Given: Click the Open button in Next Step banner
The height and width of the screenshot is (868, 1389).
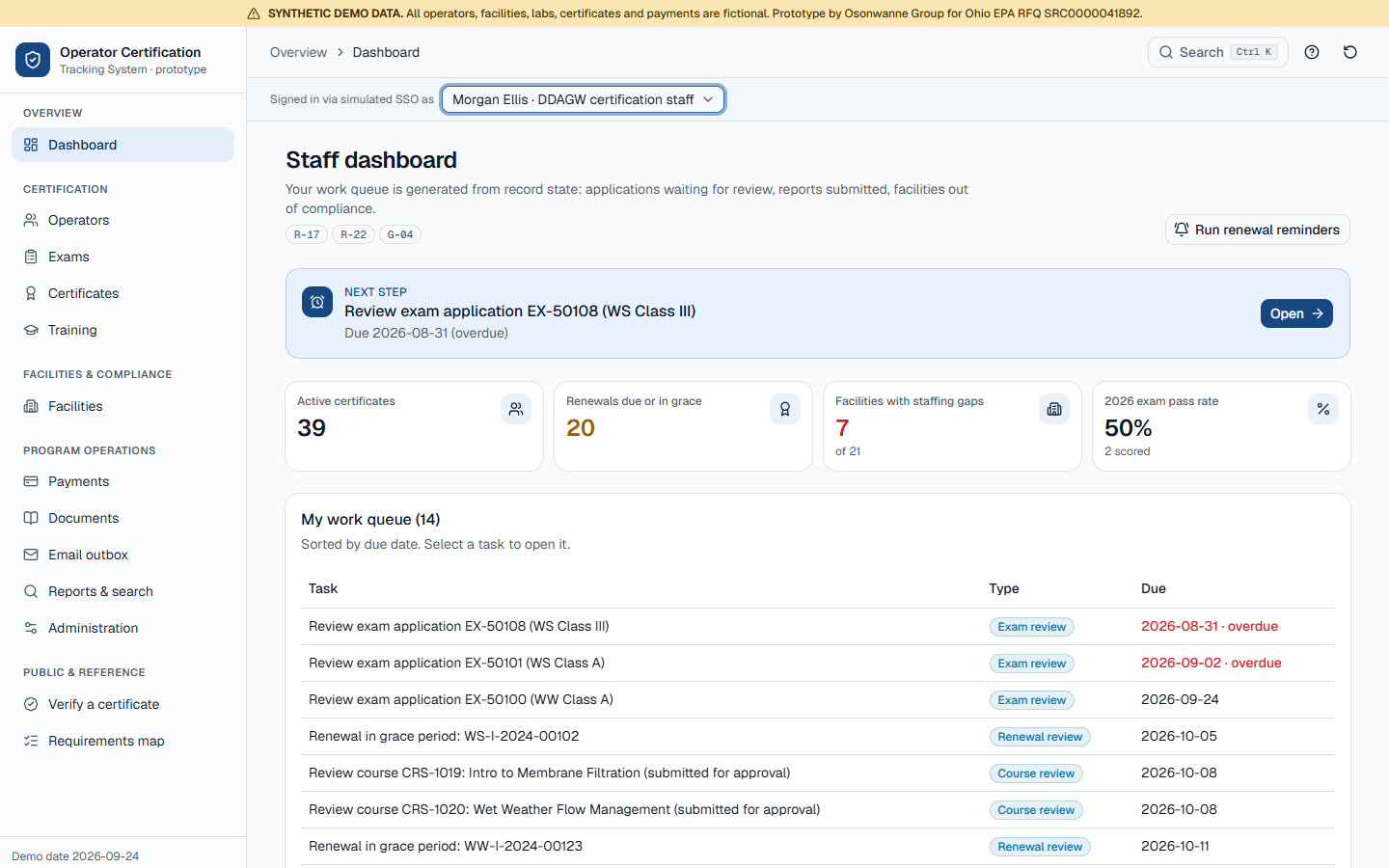Looking at the screenshot, I should pyautogui.click(x=1296, y=313).
